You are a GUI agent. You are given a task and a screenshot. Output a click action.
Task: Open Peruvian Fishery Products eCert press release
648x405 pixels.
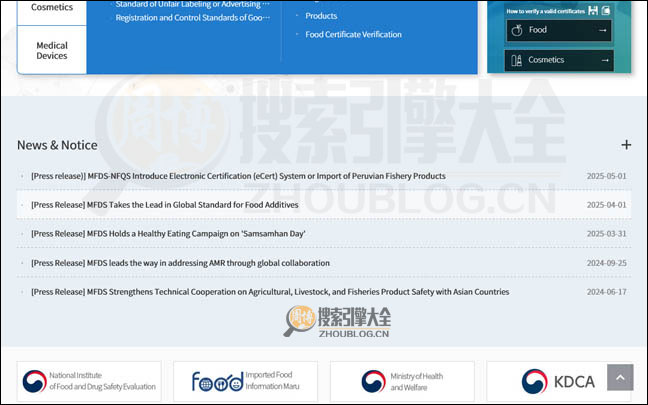[238, 176]
